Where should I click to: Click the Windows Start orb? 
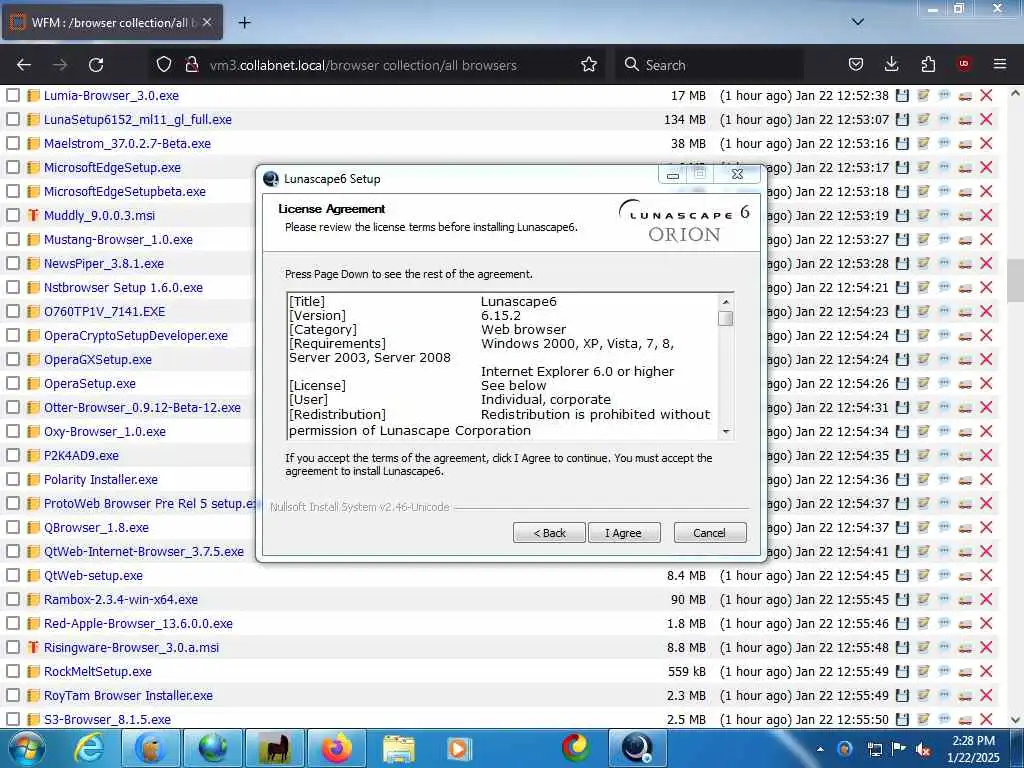25,748
